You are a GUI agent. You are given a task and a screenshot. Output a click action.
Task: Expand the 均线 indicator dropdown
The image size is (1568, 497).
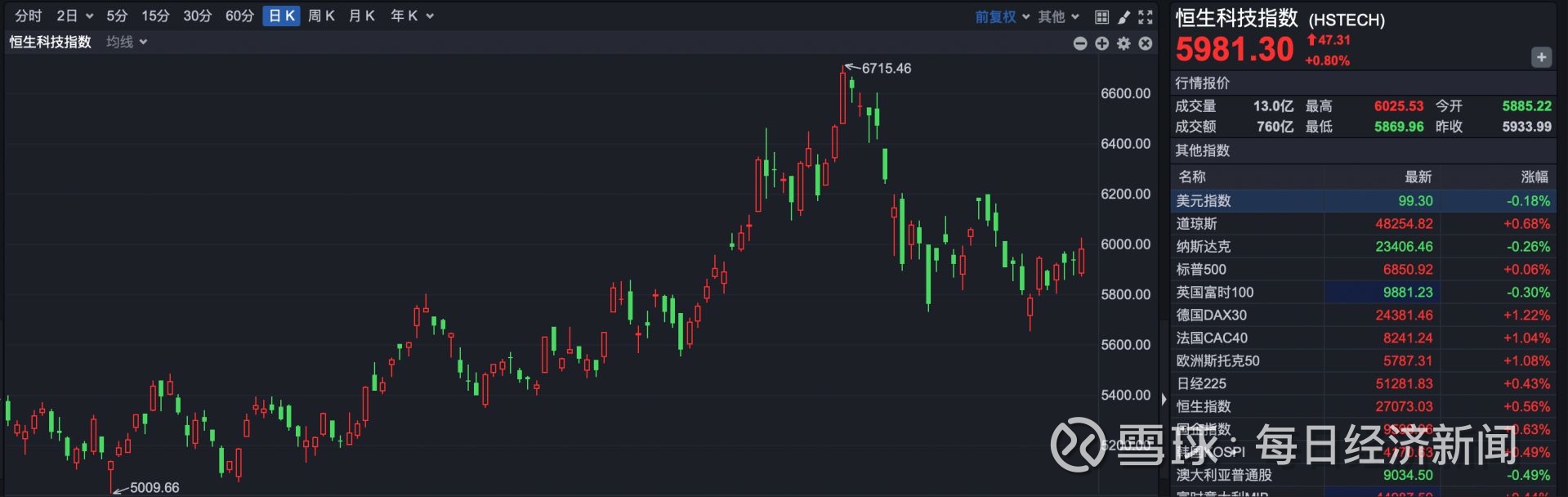[x=127, y=42]
